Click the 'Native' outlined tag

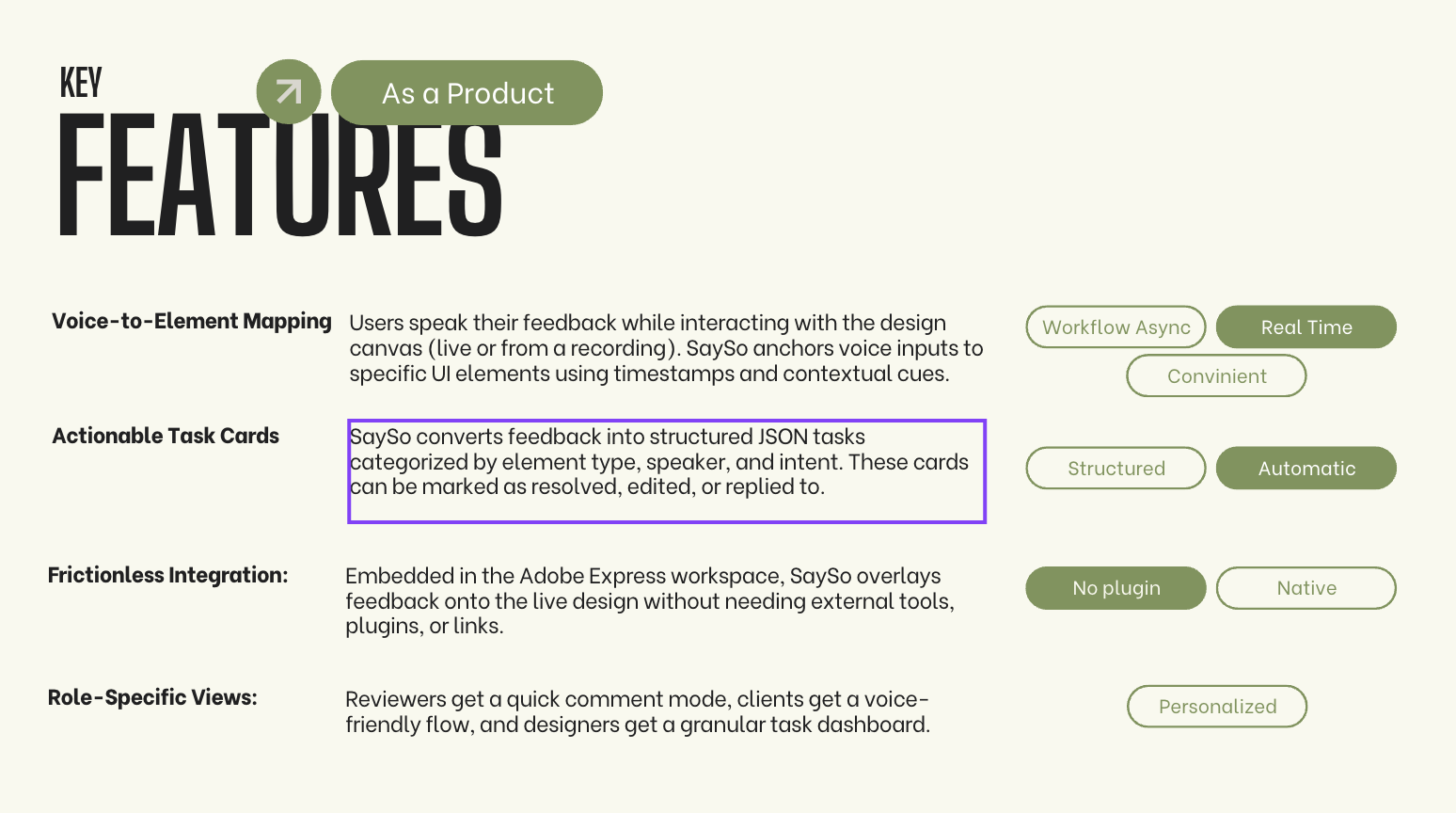[1306, 588]
